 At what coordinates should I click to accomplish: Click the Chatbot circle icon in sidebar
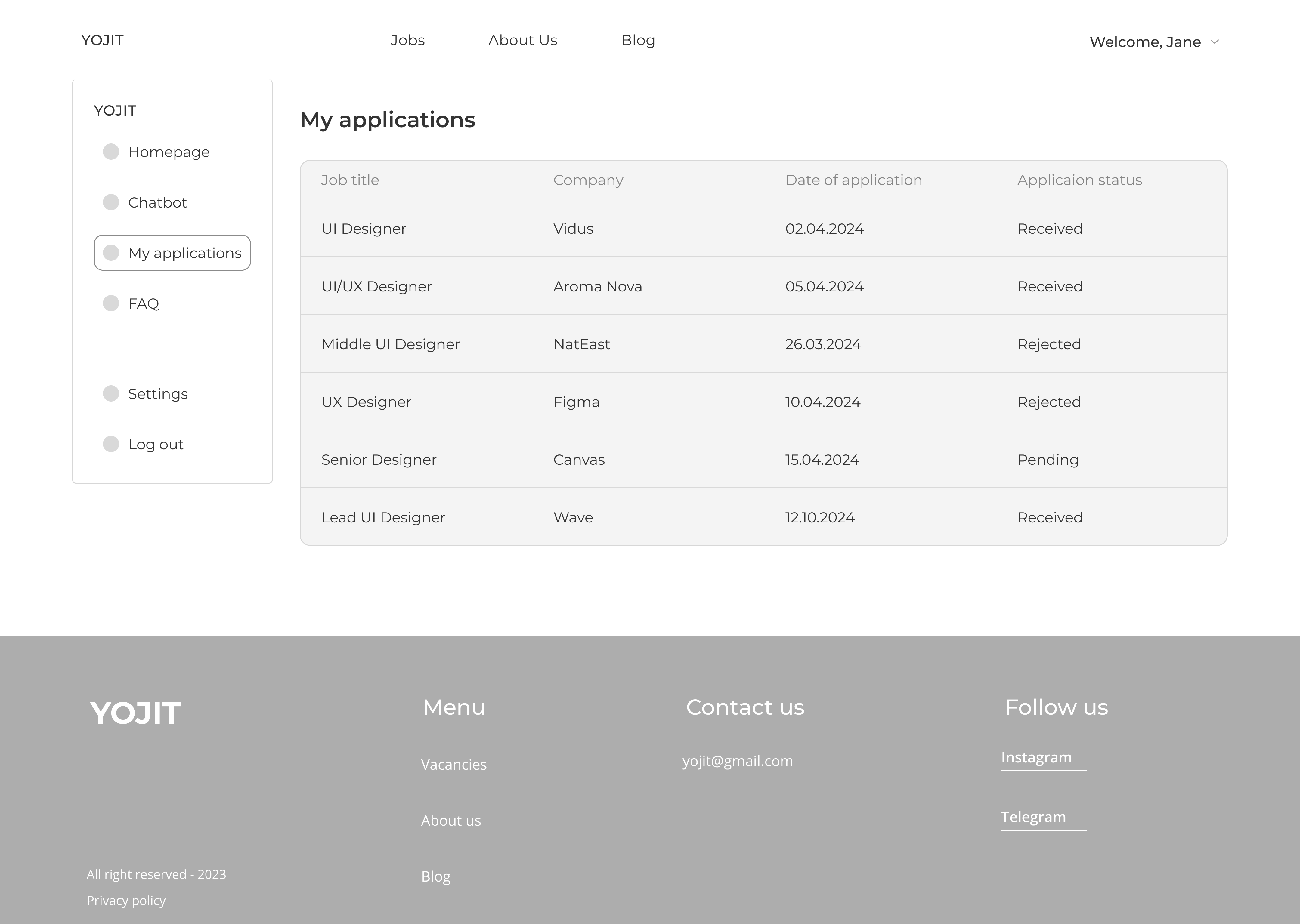(111, 202)
